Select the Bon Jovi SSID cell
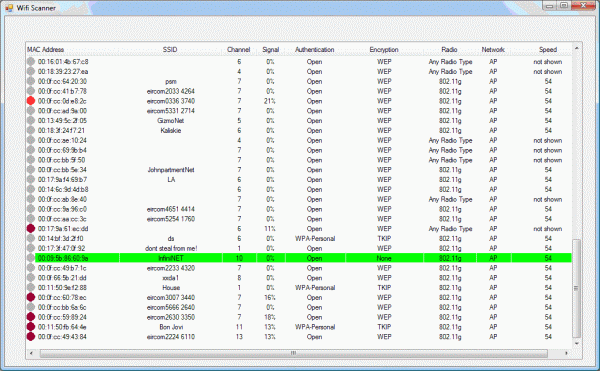Viewport: 600px width, 371px height. (x=171, y=327)
